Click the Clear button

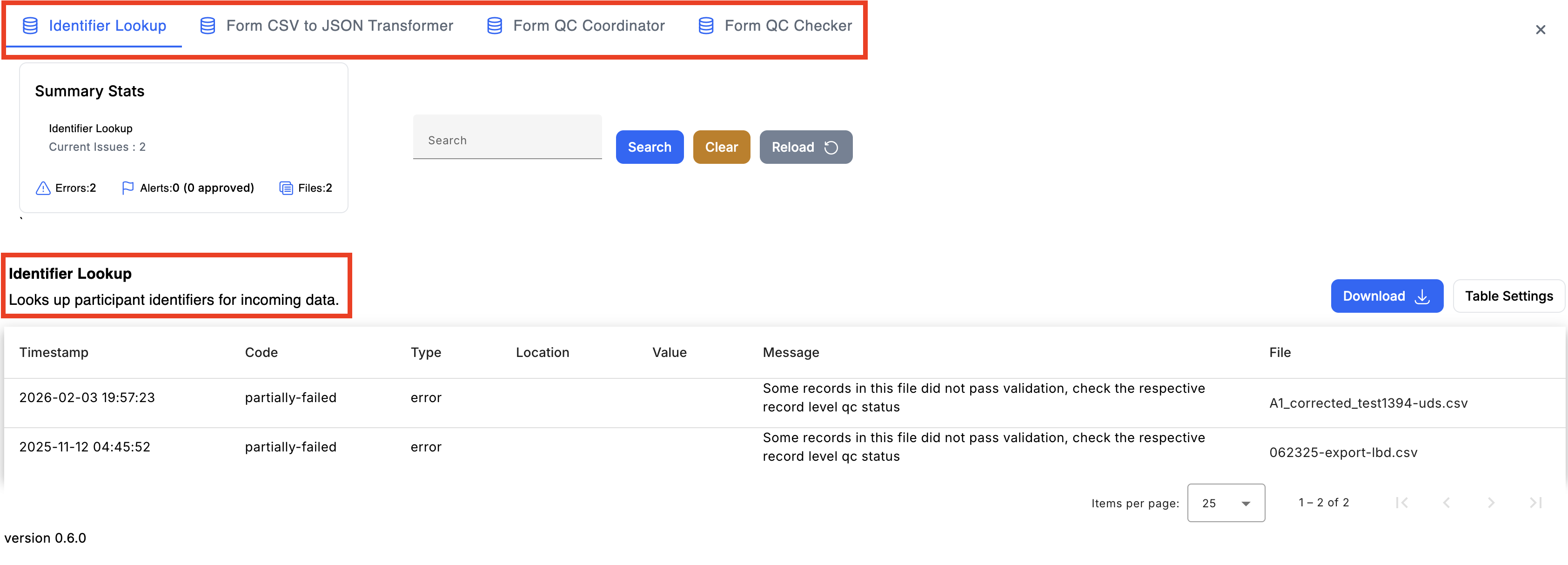721,148
